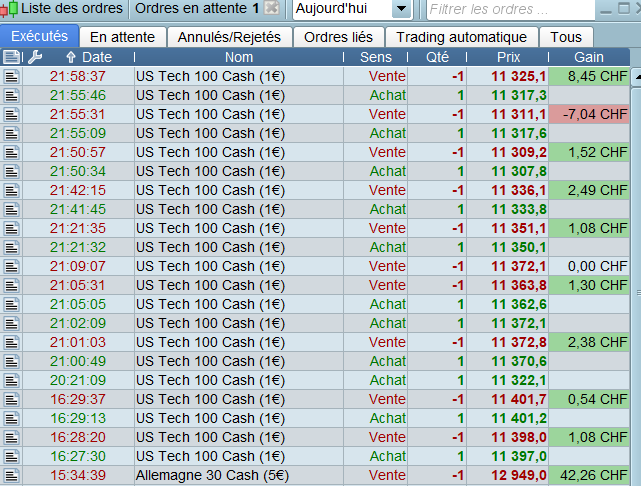Viewport: 641px width, 486px height.
Task: Click the 2,49 CHF gain cell
Action: 589,190
